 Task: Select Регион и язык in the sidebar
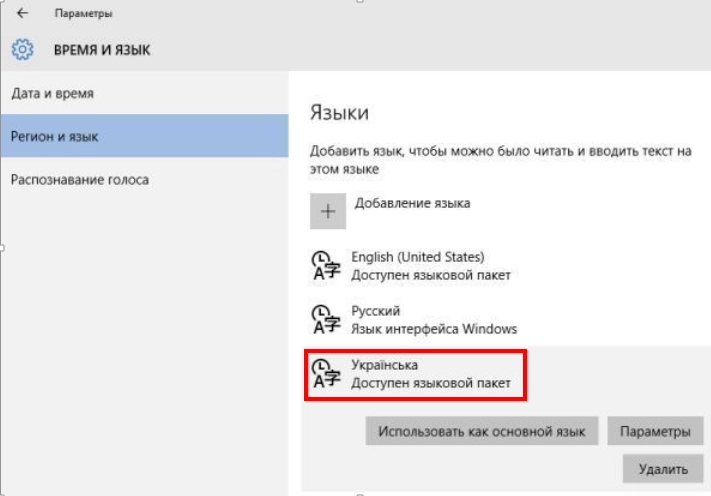tap(55, 136)
